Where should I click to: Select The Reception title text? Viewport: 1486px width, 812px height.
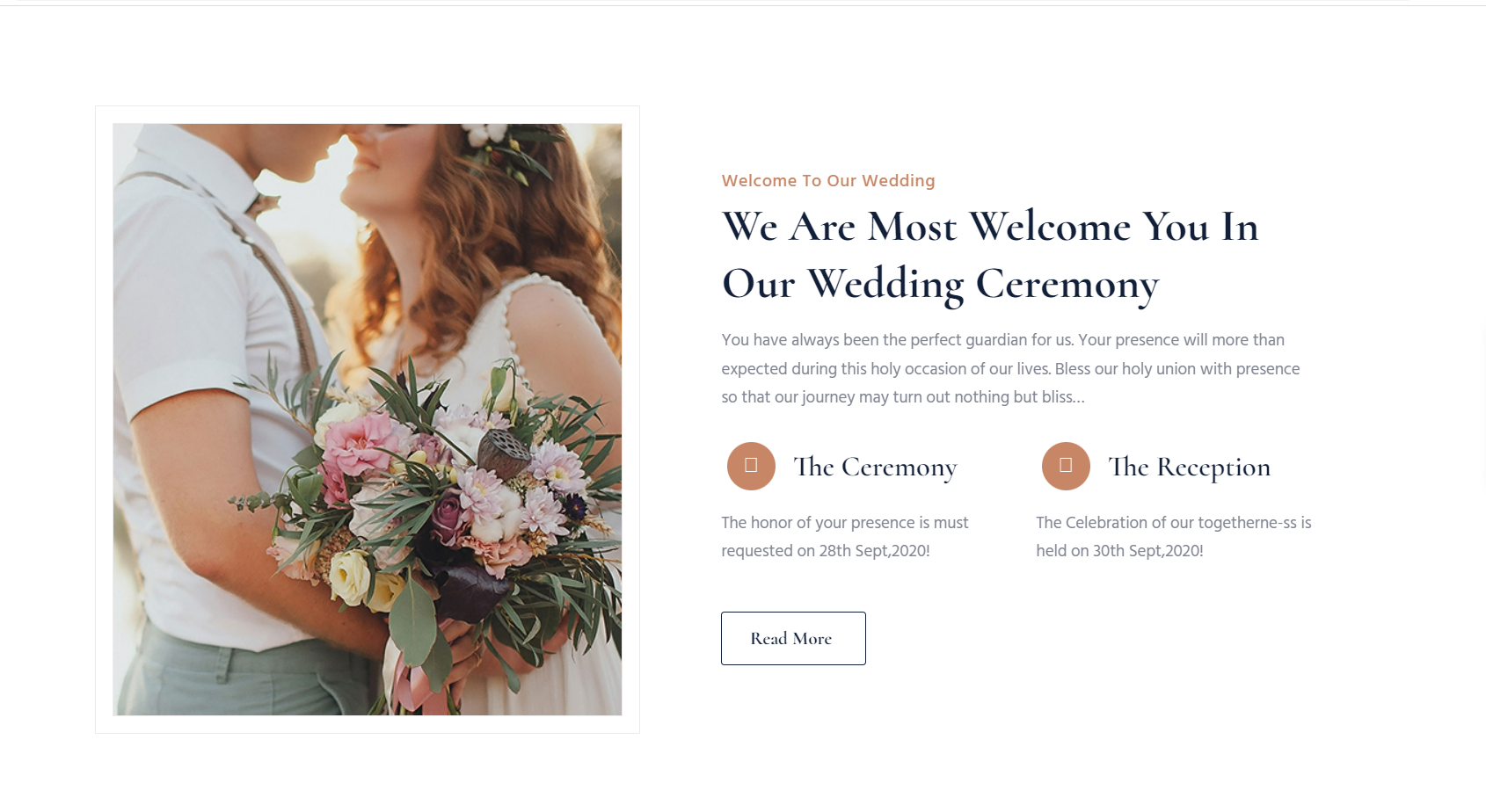1190,467
